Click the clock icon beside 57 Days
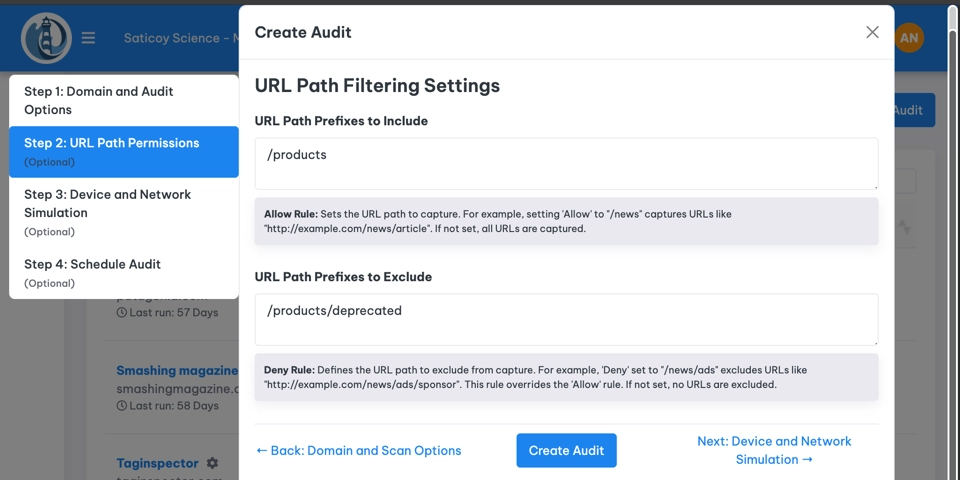The image size is (960, 480). (122, 313)
